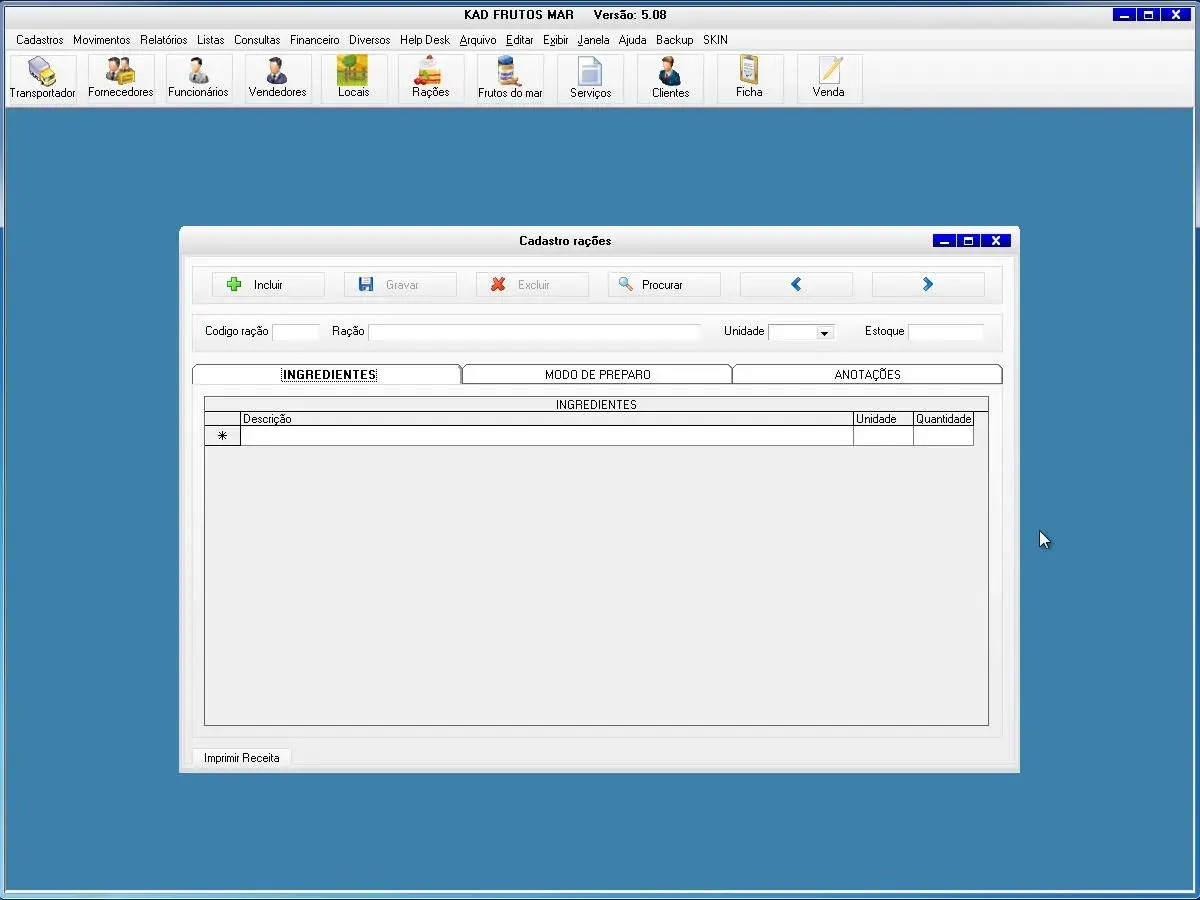Image resolution: width=1200 pixels, height=900 pixels.
Task: Click the Descrição column header
Action: click(547, 419)
